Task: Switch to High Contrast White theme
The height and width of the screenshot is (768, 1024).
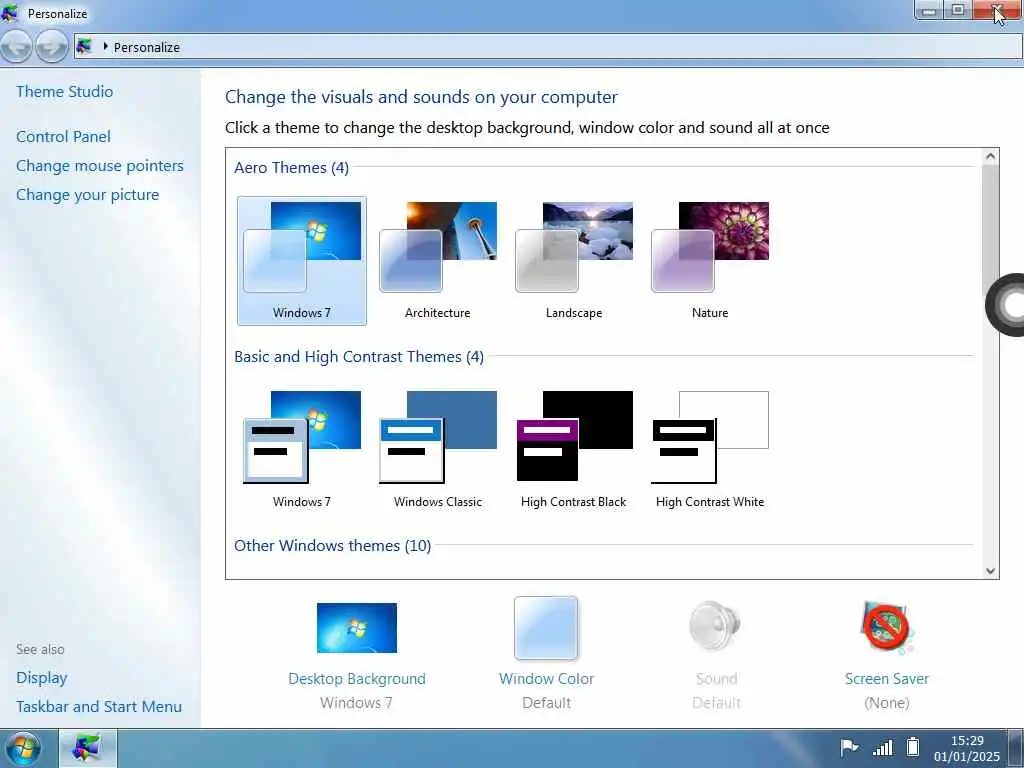Action: (x=710, y=449)
